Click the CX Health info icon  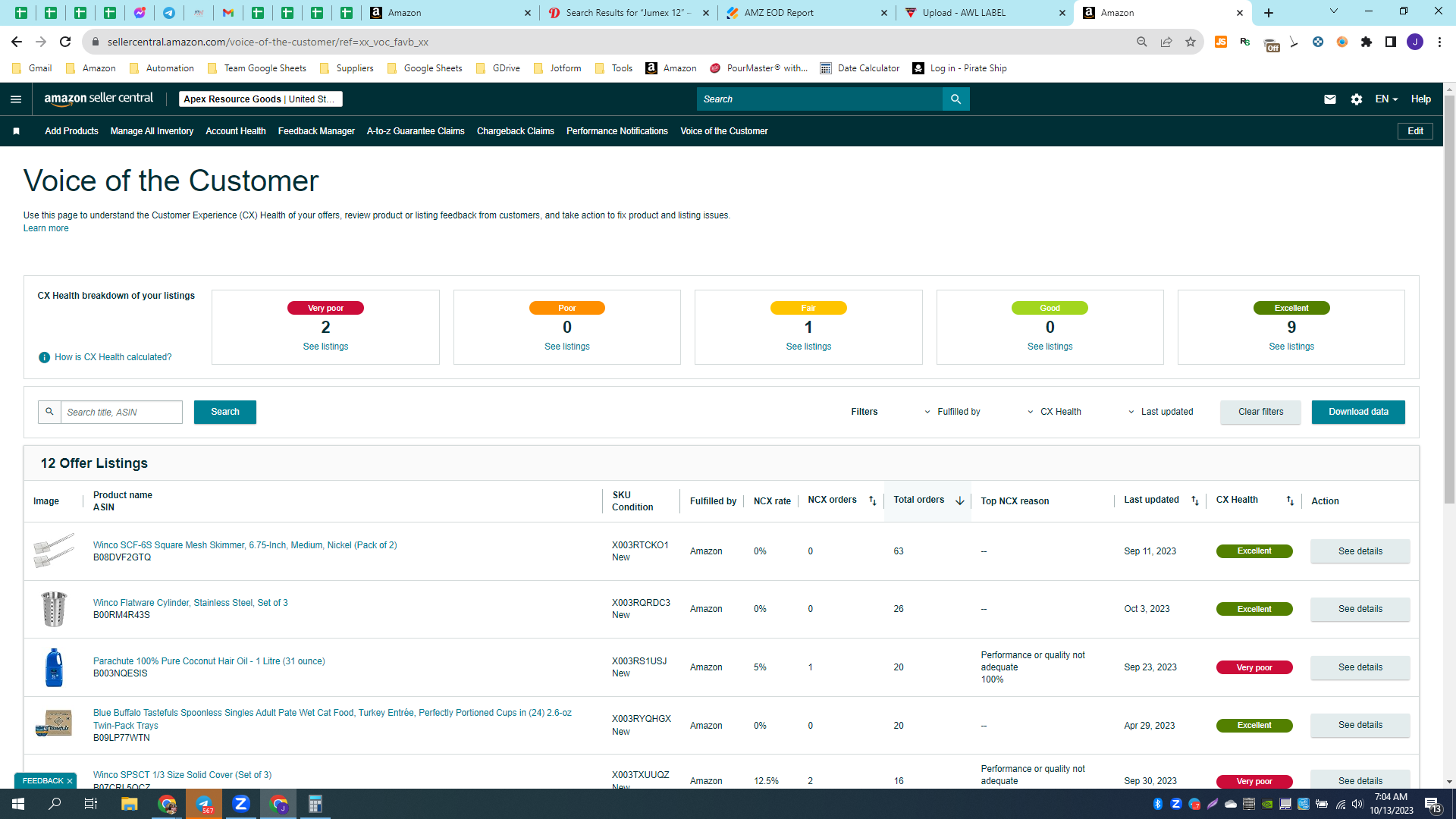coord(44,357)
